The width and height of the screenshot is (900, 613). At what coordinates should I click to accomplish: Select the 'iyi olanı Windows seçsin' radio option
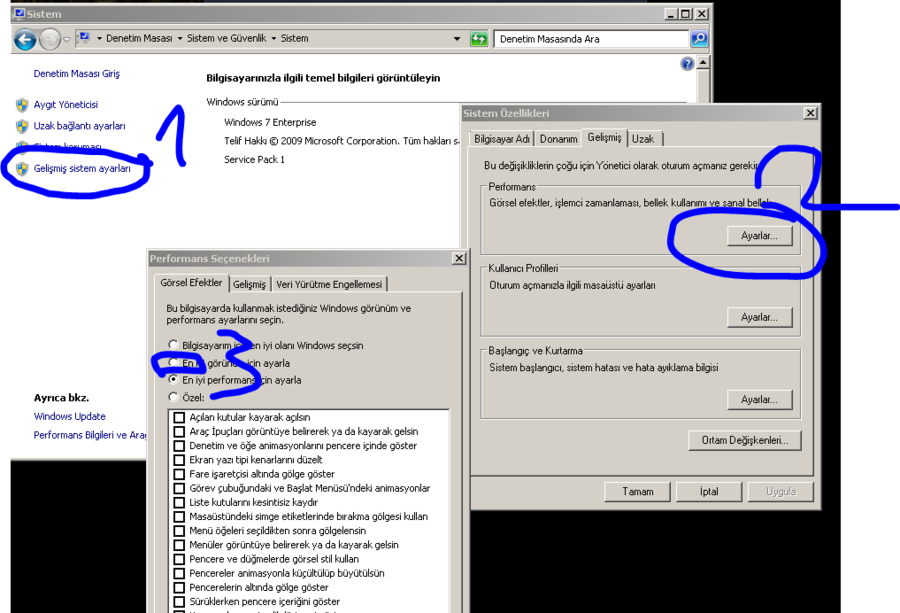coord(173,344)
